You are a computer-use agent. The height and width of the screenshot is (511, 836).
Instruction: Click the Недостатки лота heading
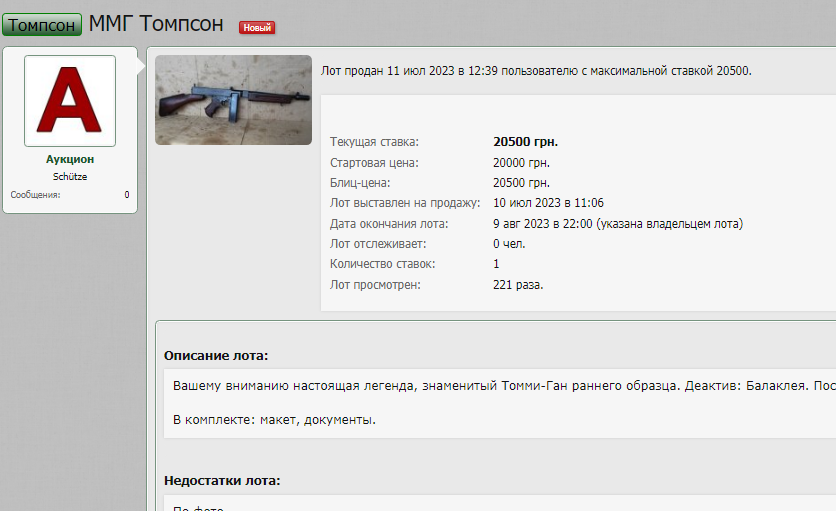tap(222, 481)
